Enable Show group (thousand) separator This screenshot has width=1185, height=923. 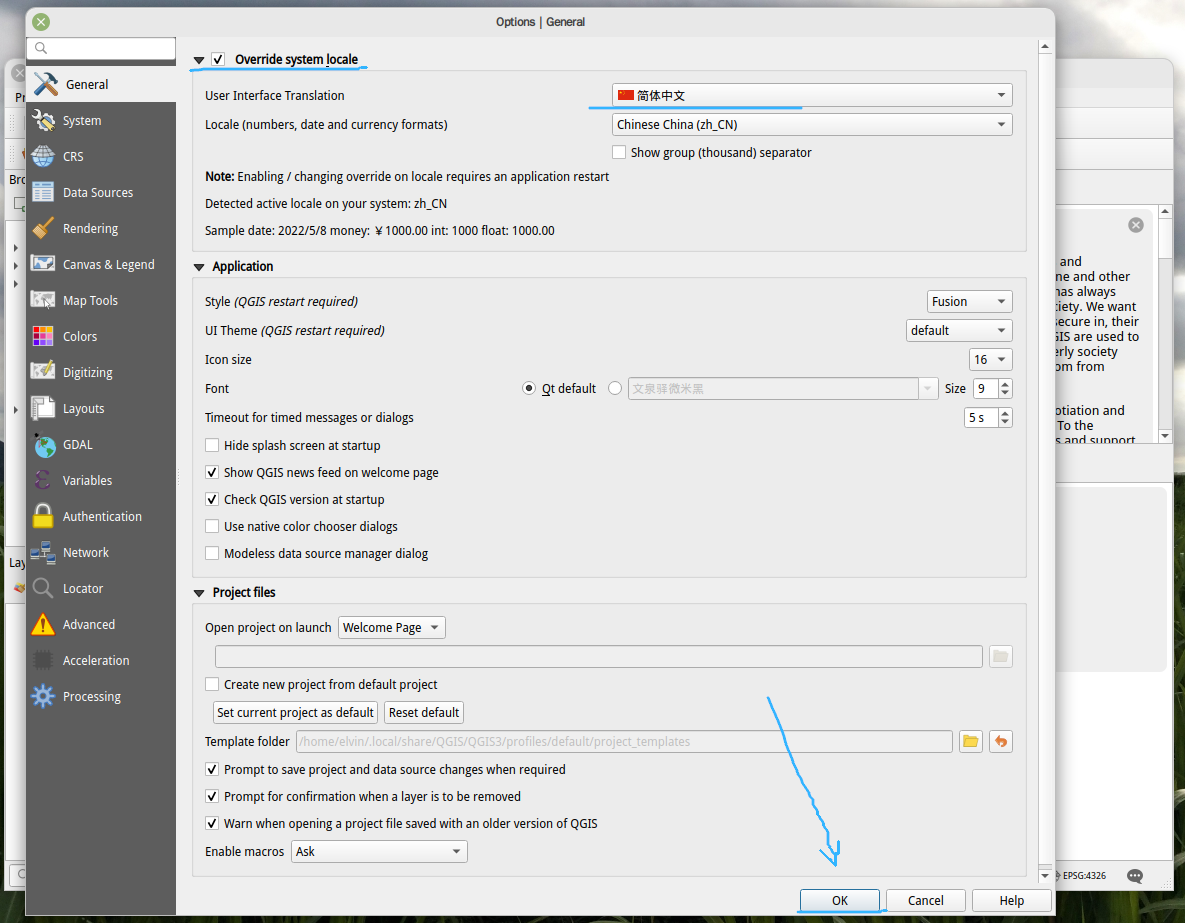[619, 152]
